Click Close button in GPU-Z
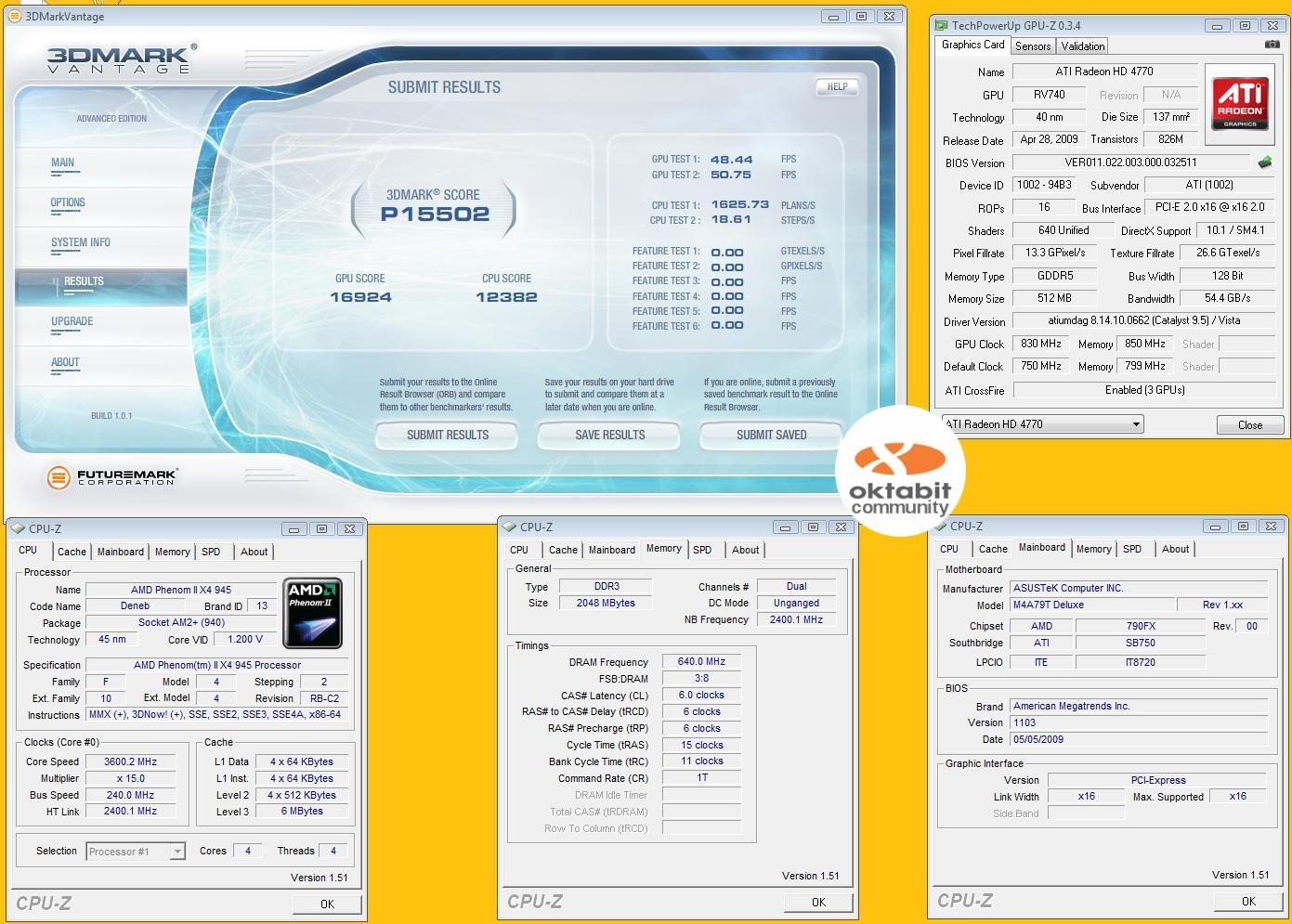 tap(1250, 425)
